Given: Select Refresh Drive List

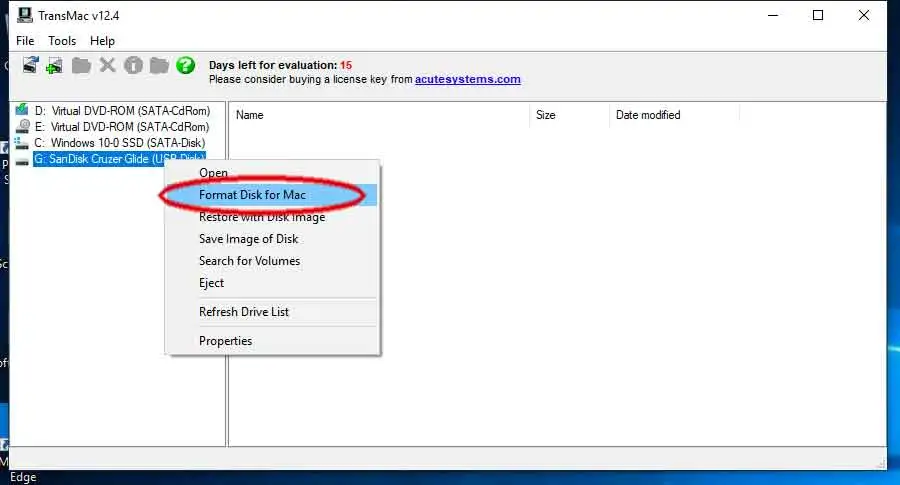Looking at the screenshot, I should tap(273, 312).
